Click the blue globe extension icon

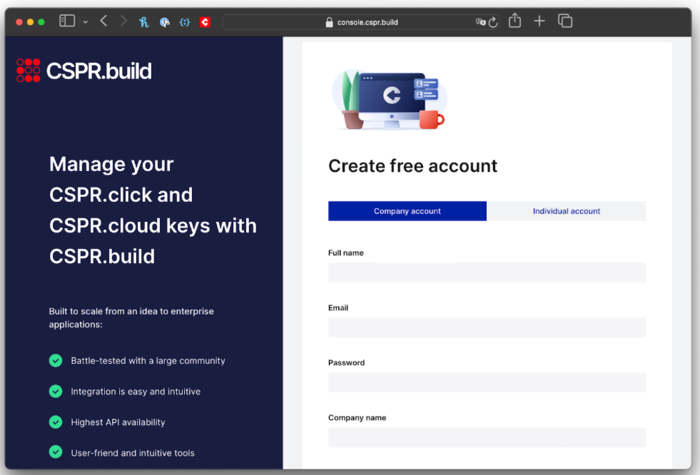164,22
